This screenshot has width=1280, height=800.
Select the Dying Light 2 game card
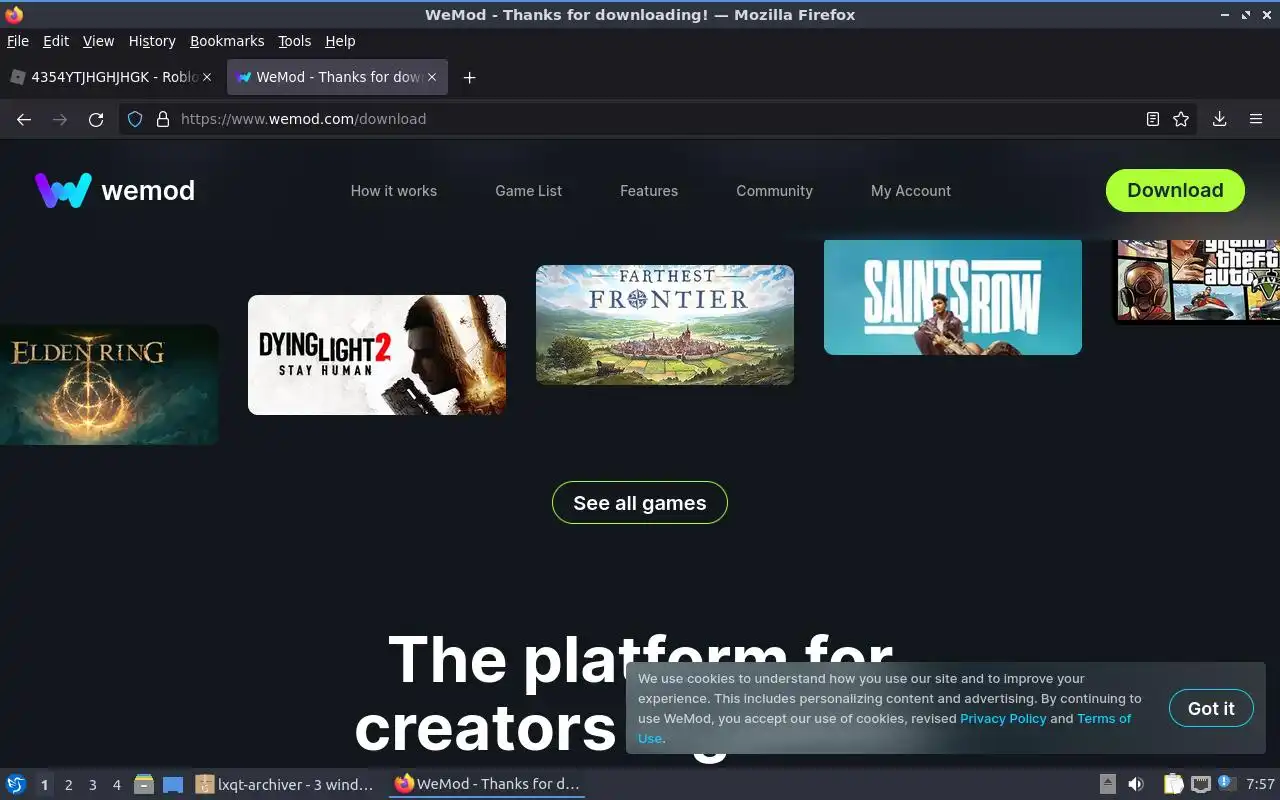(x=377, y=355)
